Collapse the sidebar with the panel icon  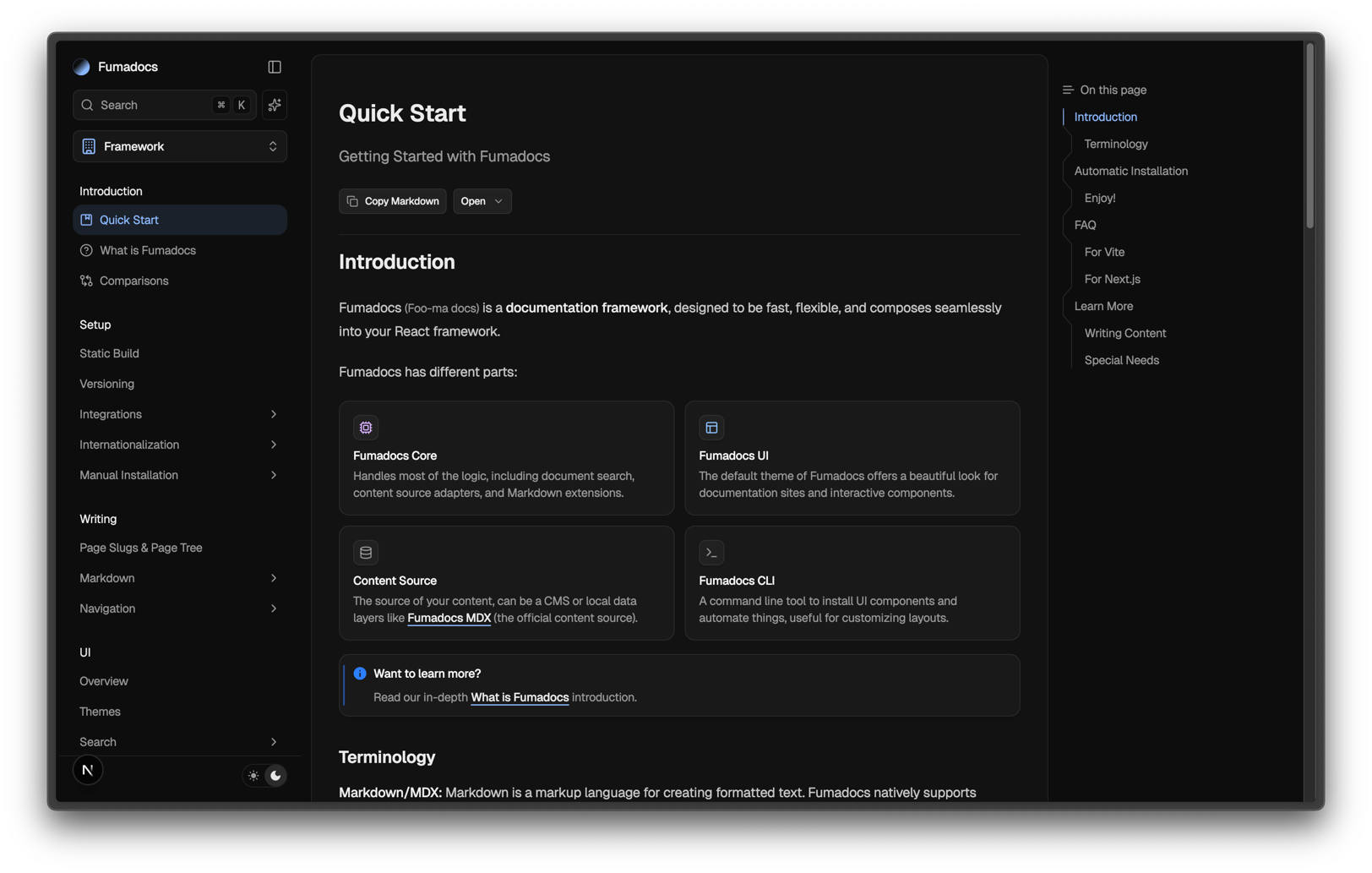pyautogui.click(x=275, y=67)
